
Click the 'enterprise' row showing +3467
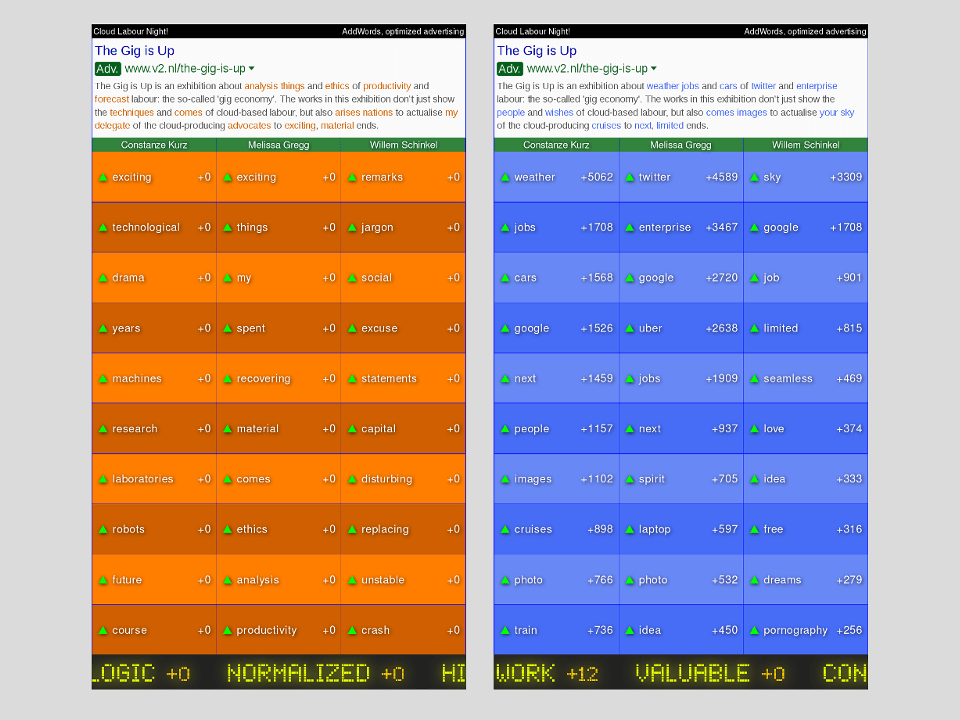pos(681,227)
